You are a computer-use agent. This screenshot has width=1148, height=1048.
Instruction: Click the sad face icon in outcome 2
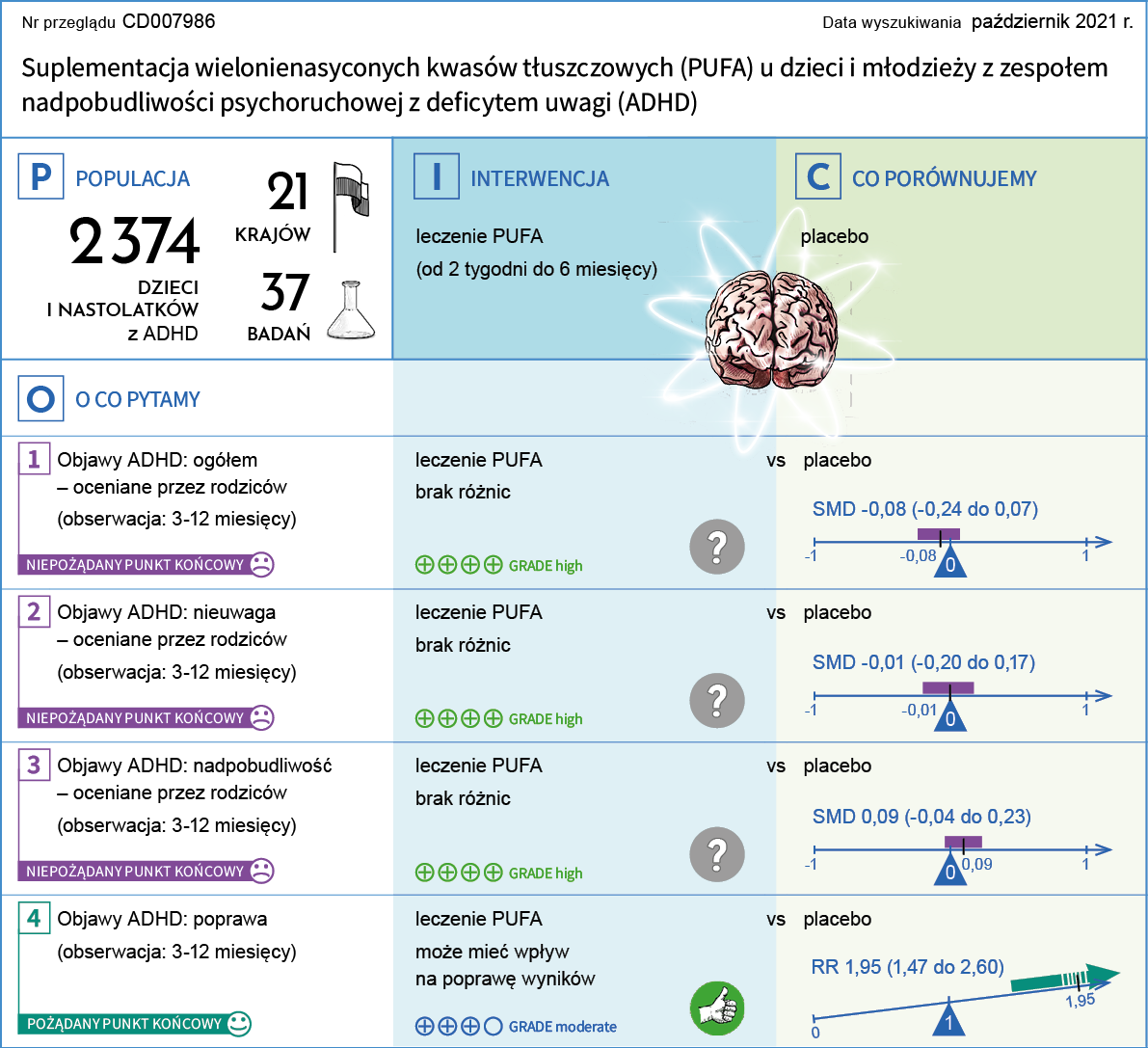(x=261, y=717)
